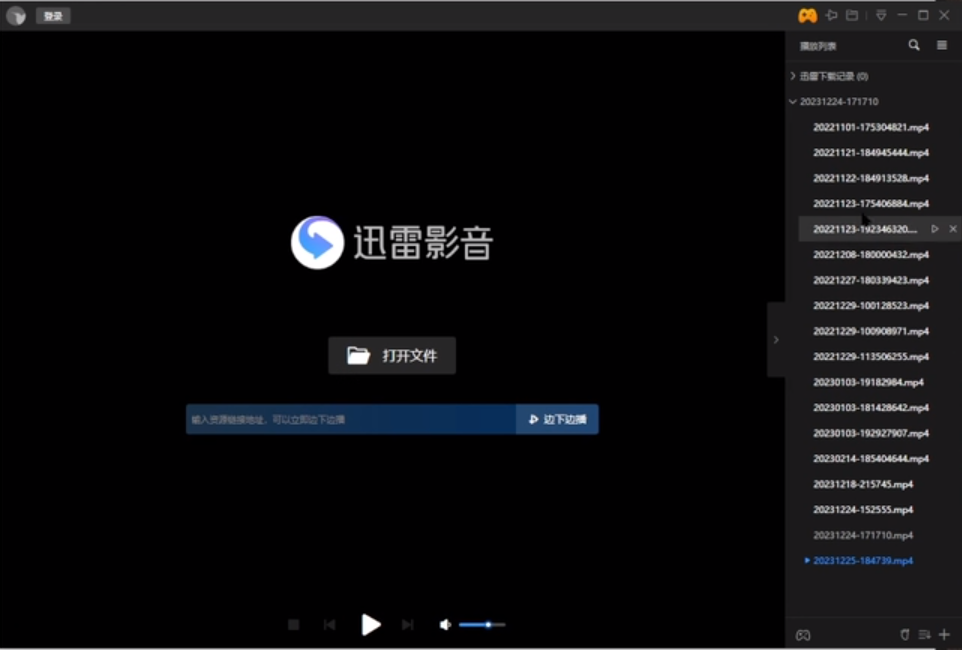Click the clear playlist trash icon

click(904, 635)
